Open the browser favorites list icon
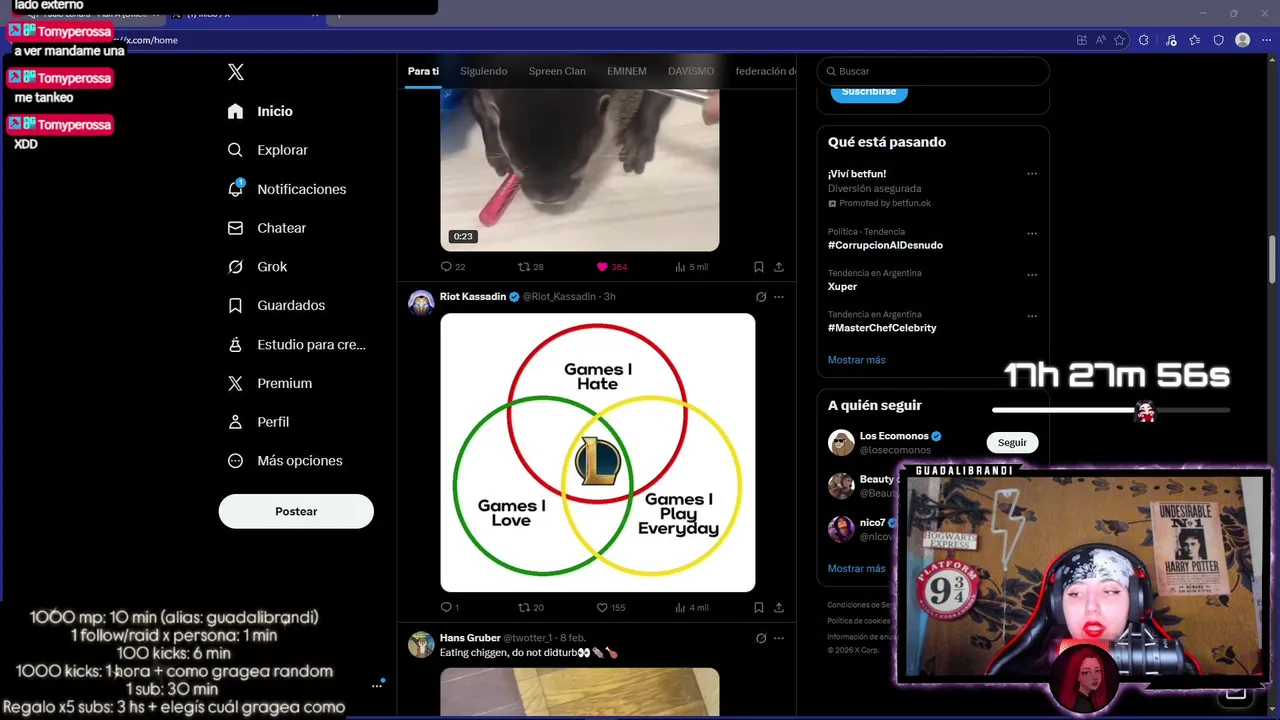This screenshot has height=720, width=1280. point(1195,40)
